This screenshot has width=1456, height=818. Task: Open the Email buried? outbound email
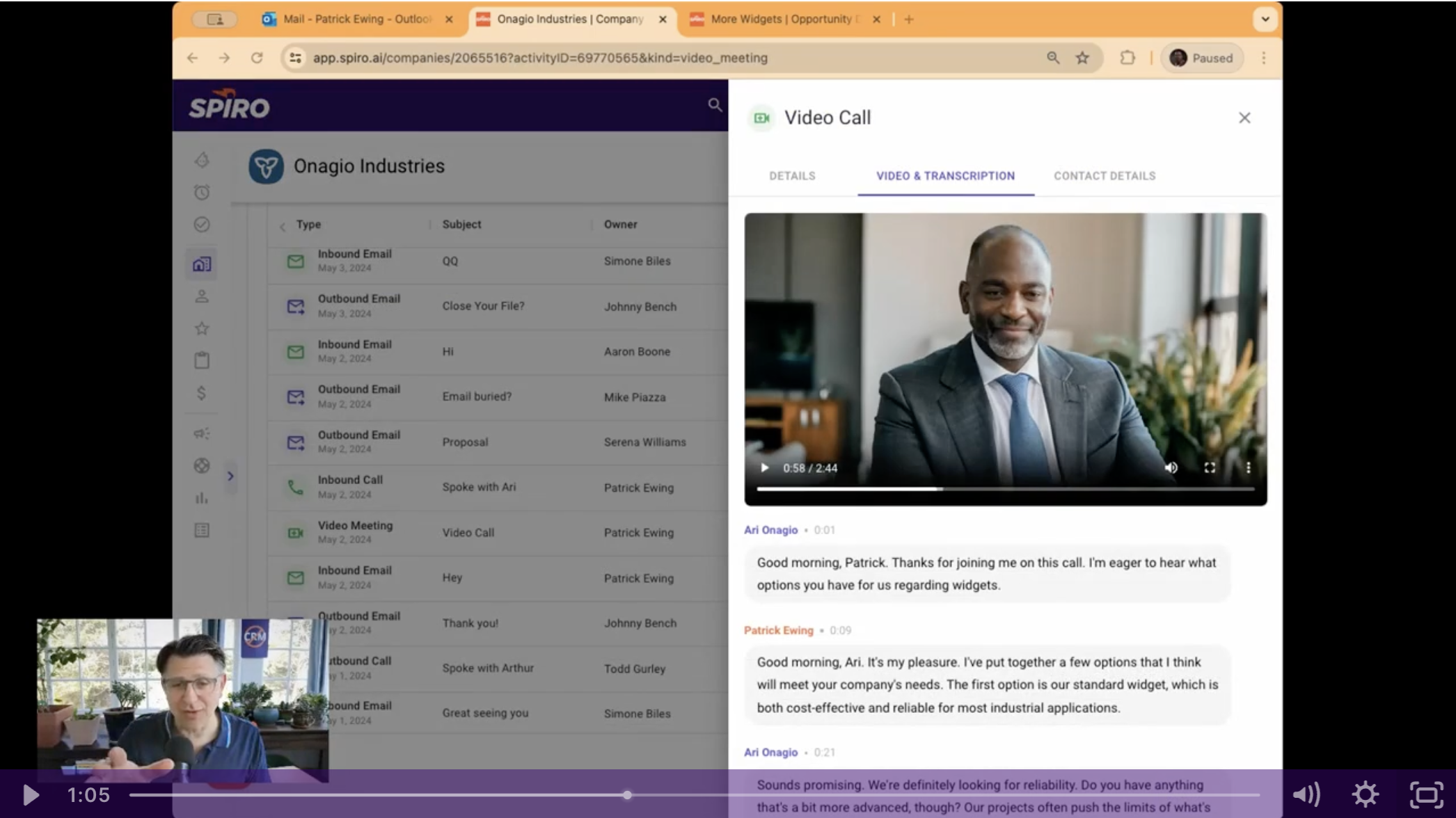click(498, 396)
